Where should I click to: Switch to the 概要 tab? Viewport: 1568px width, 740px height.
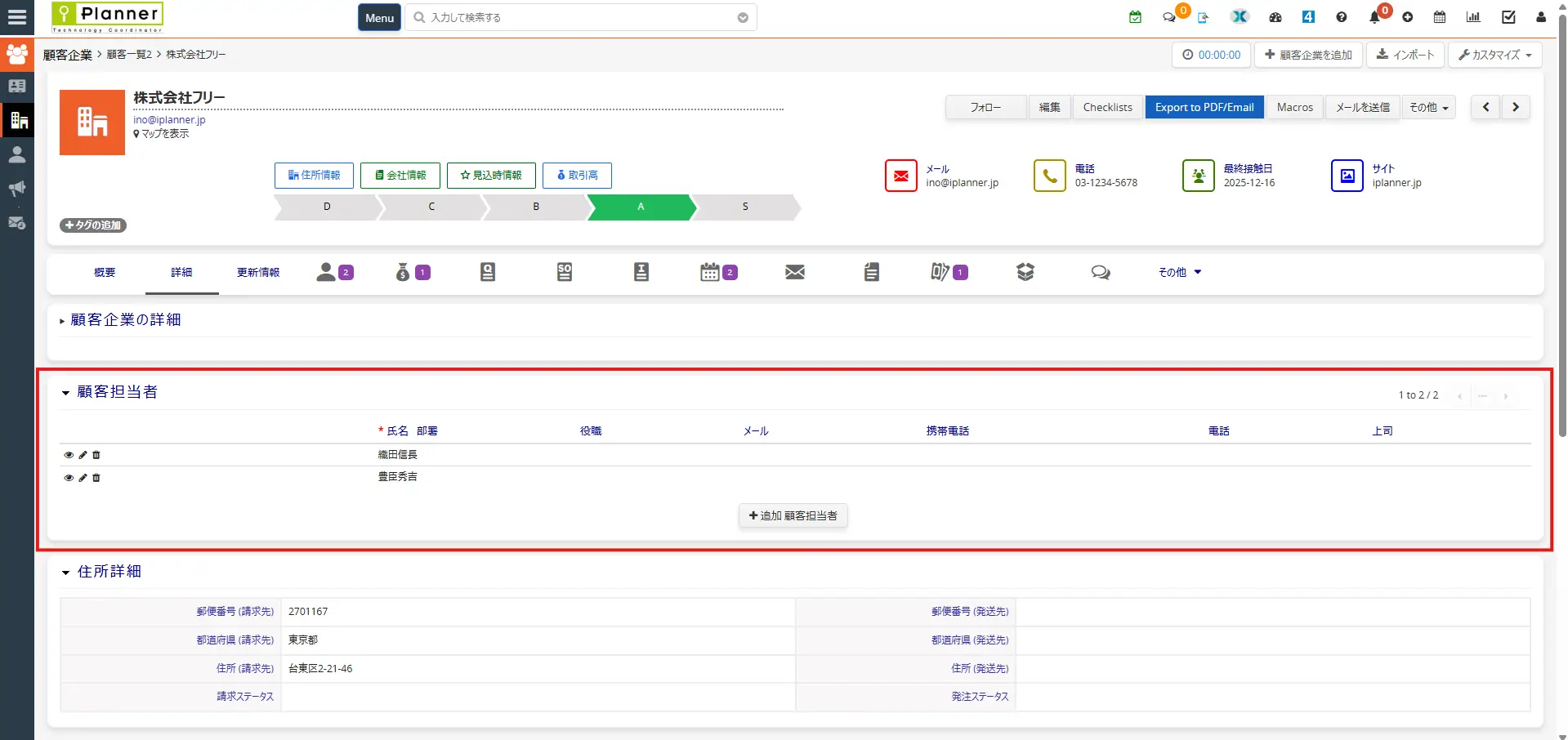pos(105,273)
